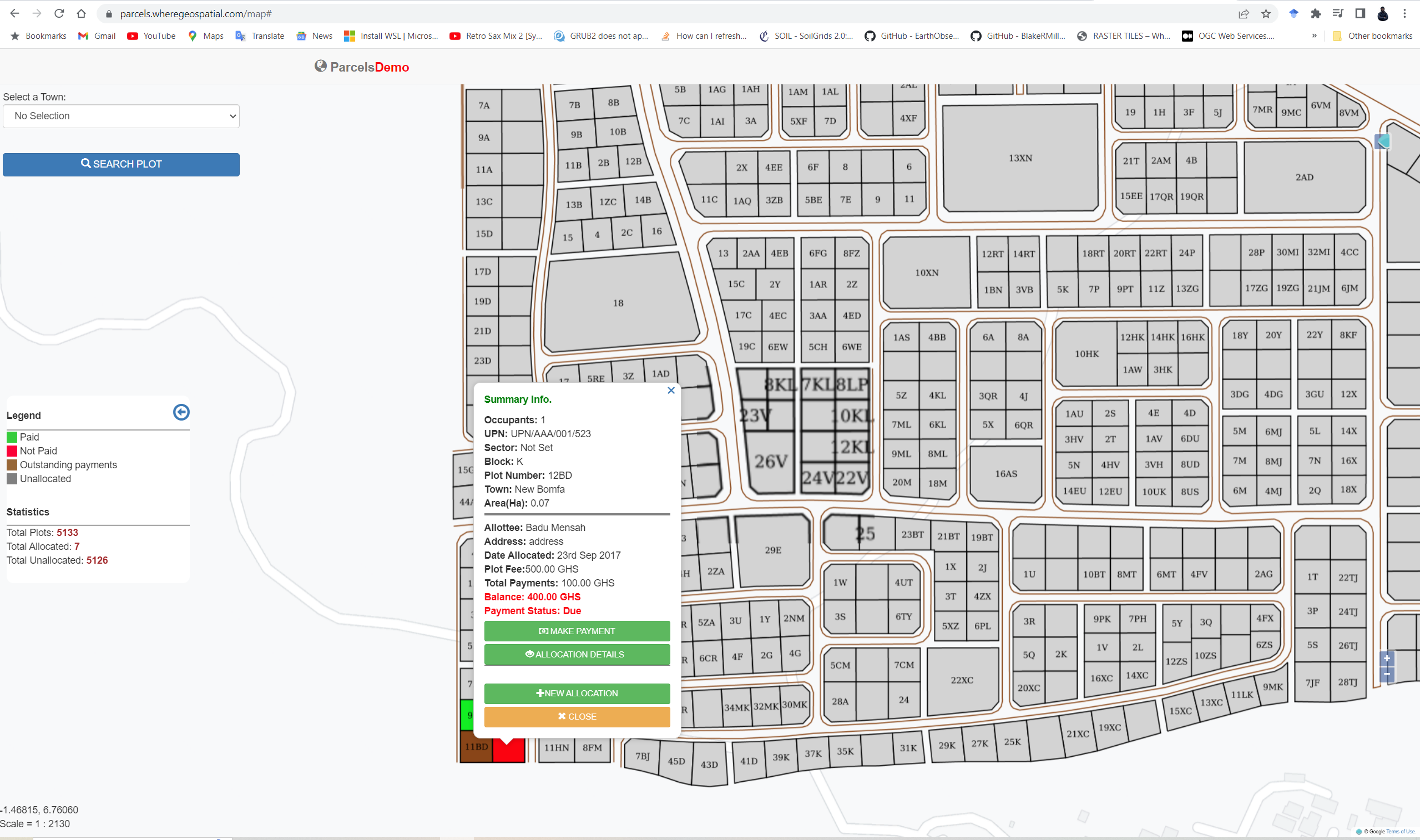Click the green Paid legend swatch
The width and height of the screenshot is (1420, 840).
[x=12, y=437]
